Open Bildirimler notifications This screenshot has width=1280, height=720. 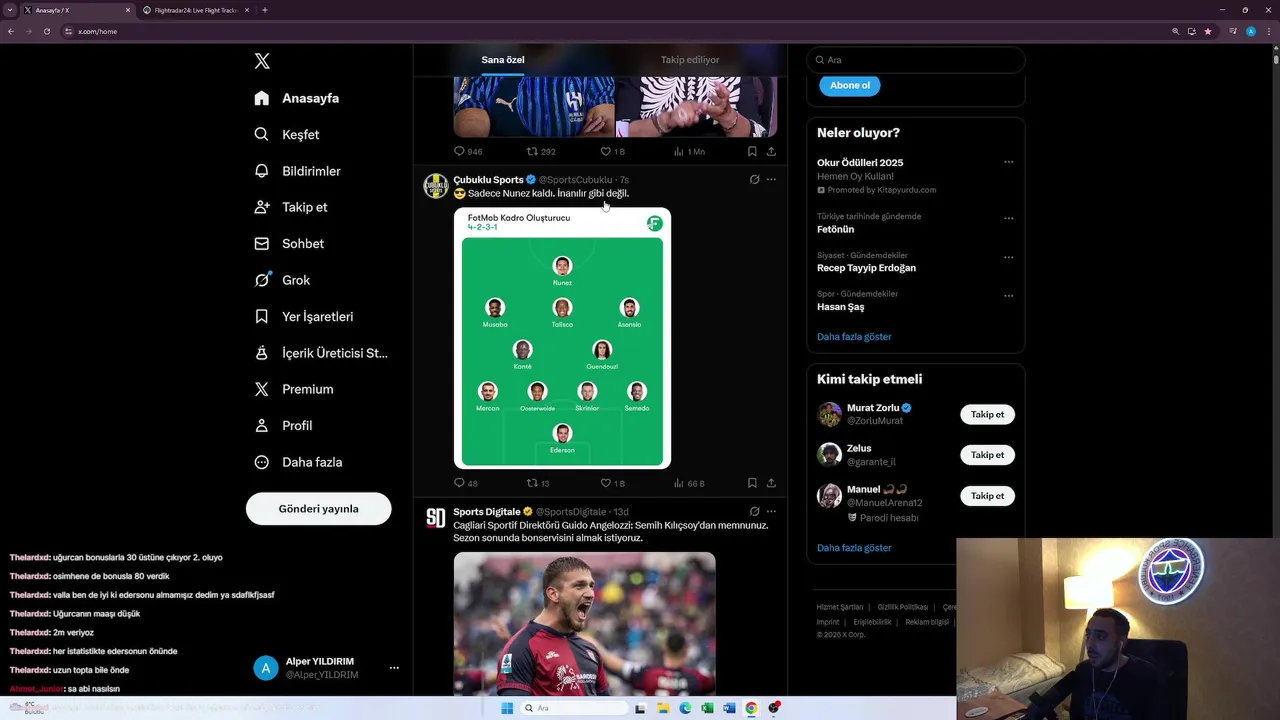point(298,171)
